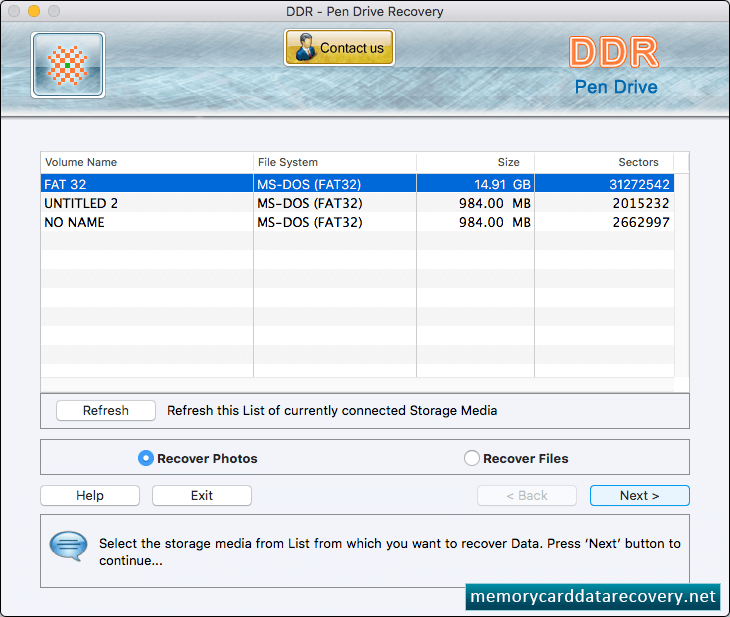Click the blue speech bubble hint icon
This screenshot has width=730, height=617.
pyautogui.click(x=68, y=546)
